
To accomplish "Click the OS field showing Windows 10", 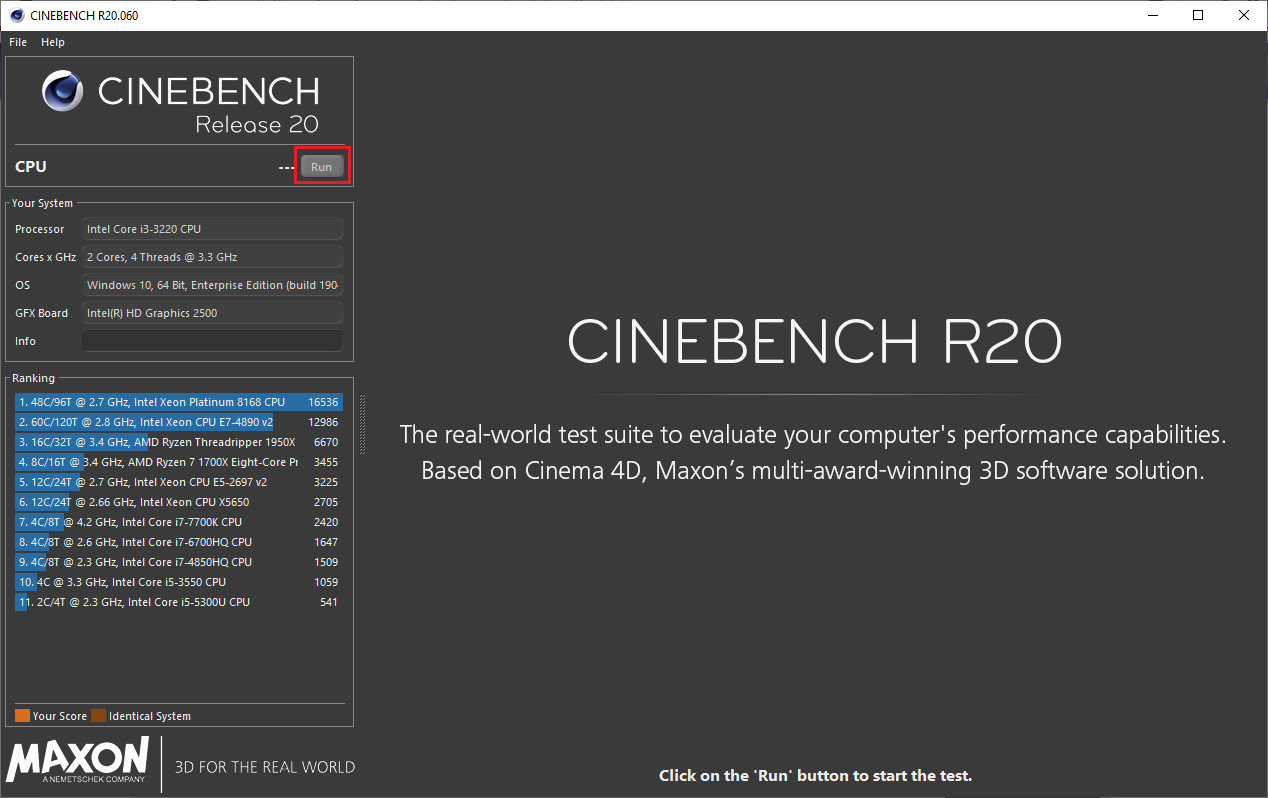I will pos(212,285).
